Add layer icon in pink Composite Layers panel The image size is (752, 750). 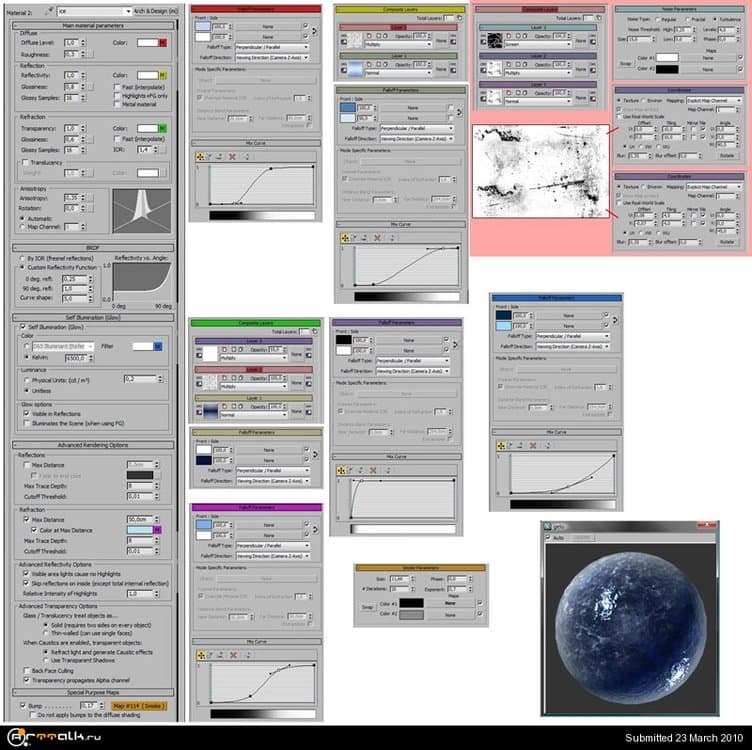click(x=599, y=18)
